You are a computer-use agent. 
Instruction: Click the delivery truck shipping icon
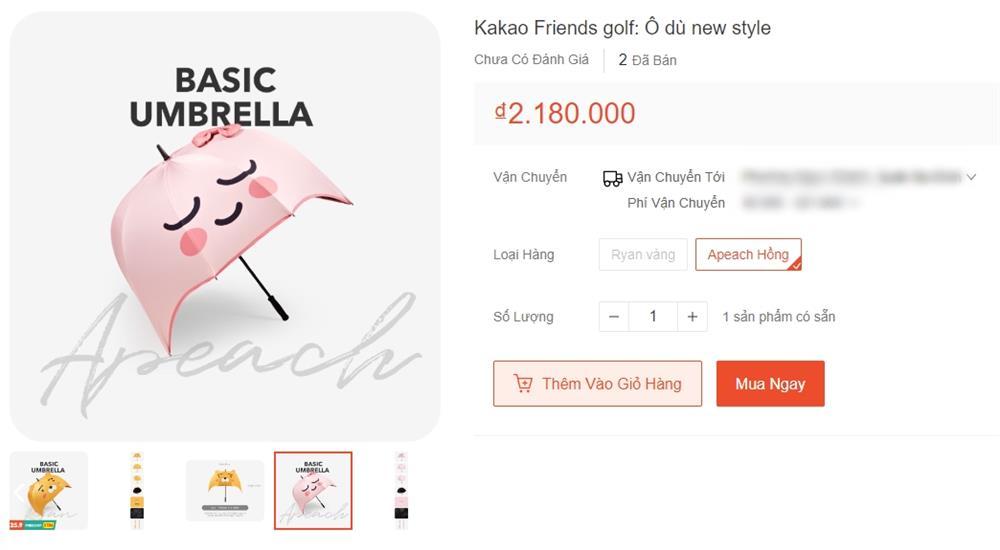point(612,178)
